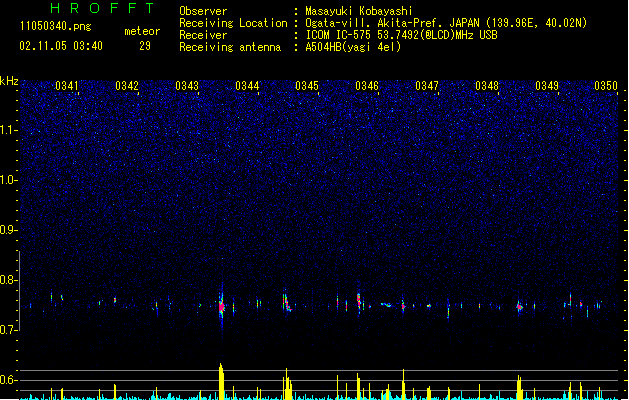Image resolution: width=629 pixels, height=400 pixels.
Task: Click the 0.6 kHz axis label
Action: click(x=9, y=380)
